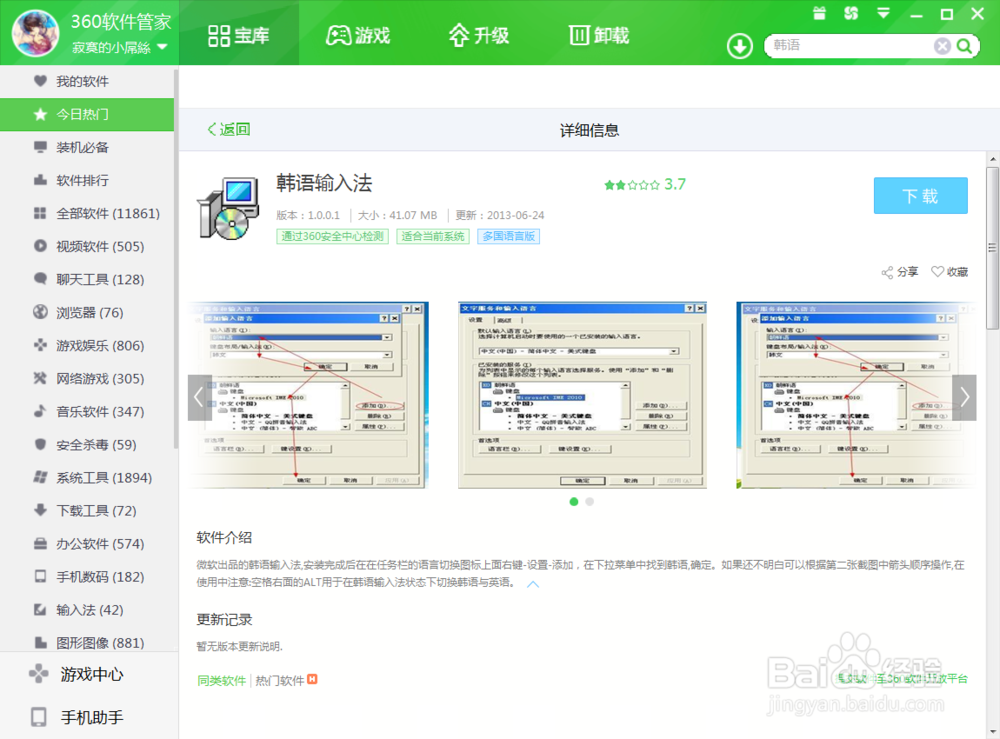This screenshot has width=1000, height=739.
Task: Open 聊天工具 (128) category
Action: click(87, 279)
